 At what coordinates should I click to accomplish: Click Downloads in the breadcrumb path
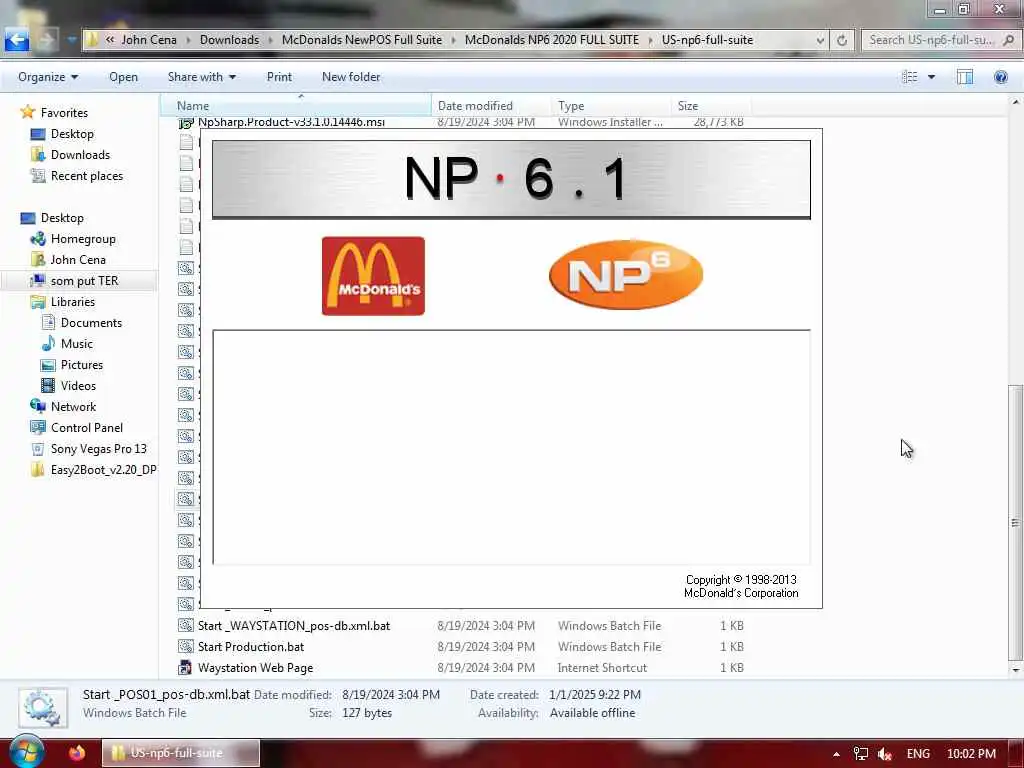point(229,40)
